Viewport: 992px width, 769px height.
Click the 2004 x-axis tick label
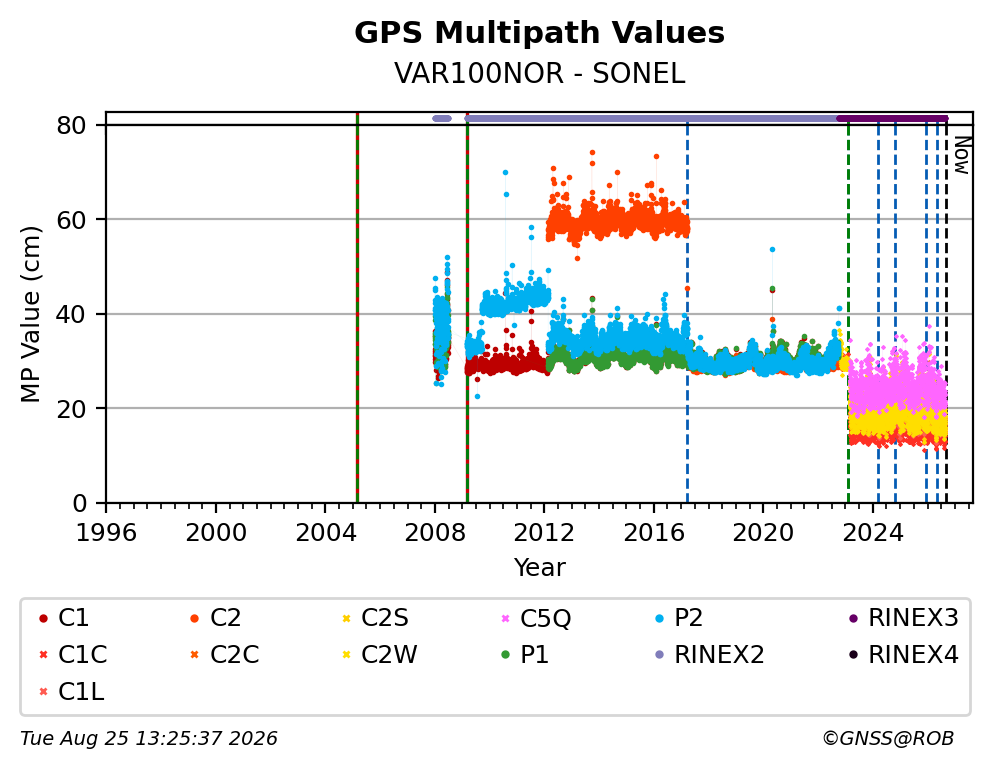[x=325, y=533]
